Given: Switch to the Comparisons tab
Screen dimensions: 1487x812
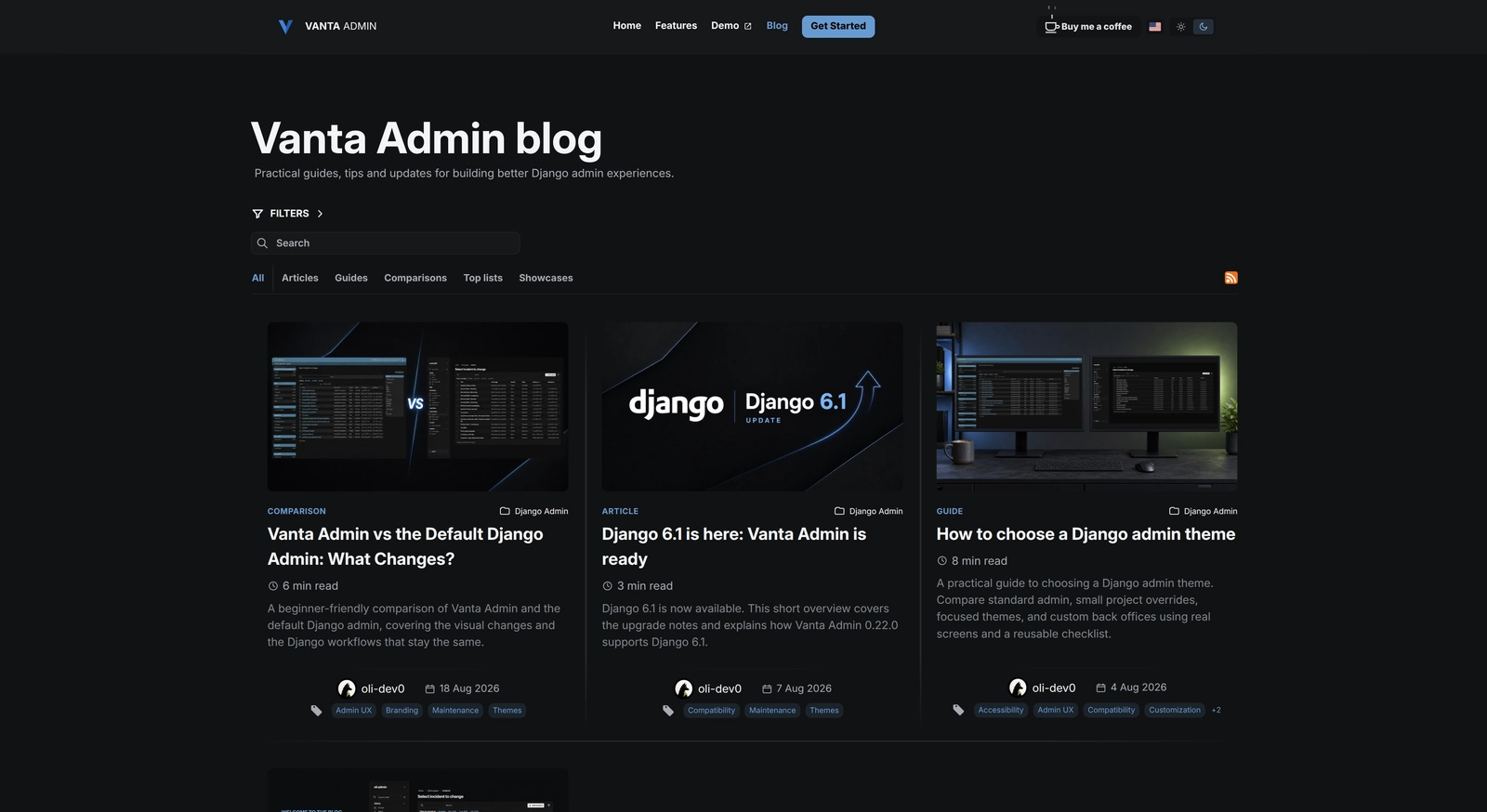Looking at the screenshot, I should tap(415, 278).
